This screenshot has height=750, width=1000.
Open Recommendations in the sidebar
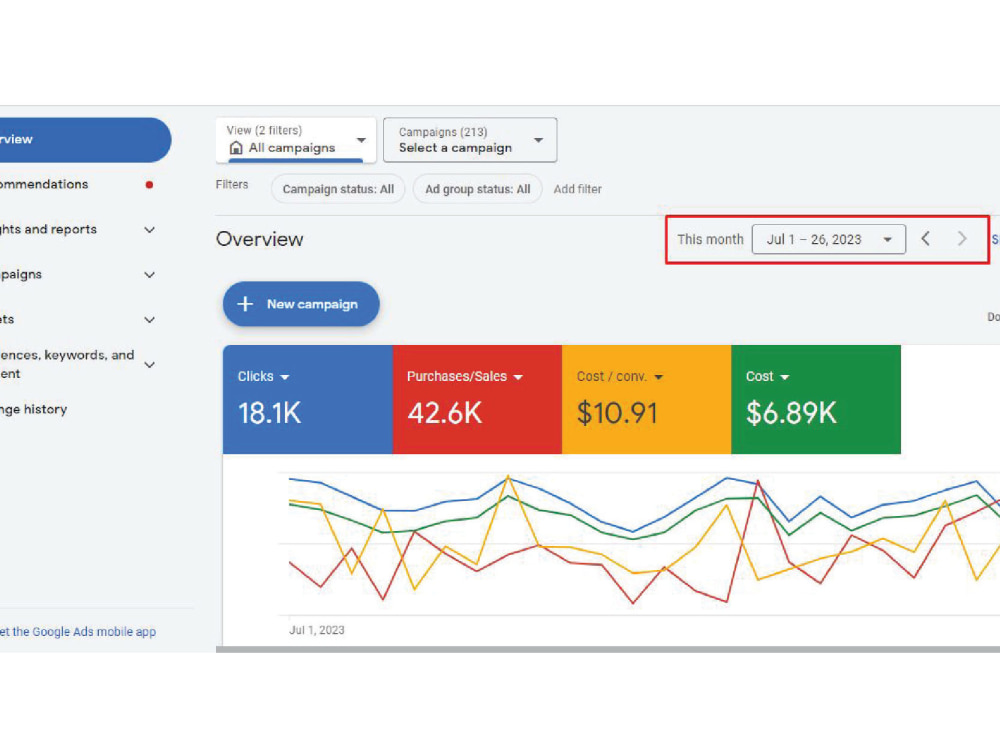pos(45,184)
